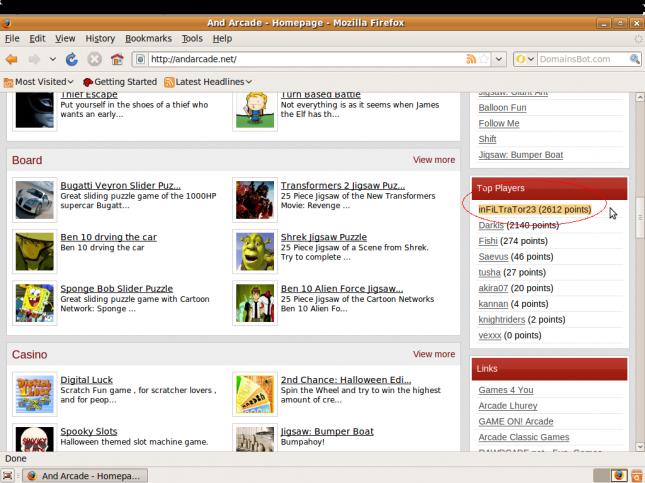Open the Shift sidebar link
This screenshot has width=645, height=483.
click(487, 139)
